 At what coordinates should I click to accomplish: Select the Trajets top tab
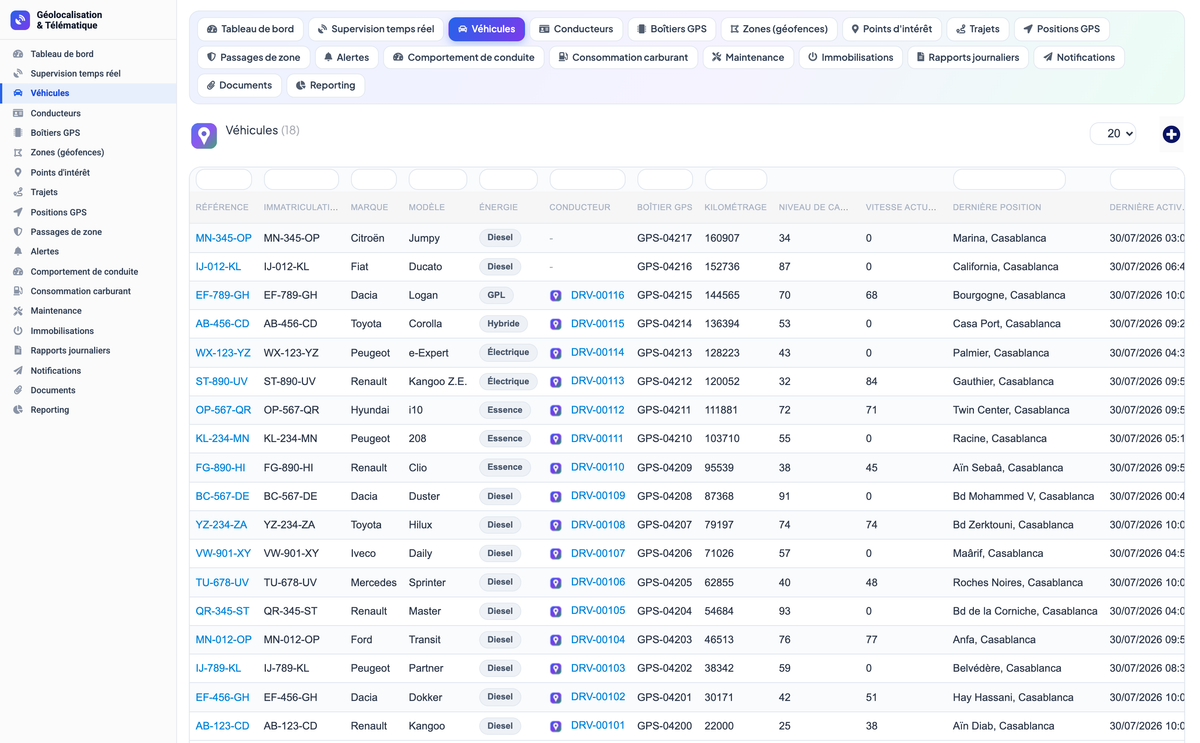[978, 29]
